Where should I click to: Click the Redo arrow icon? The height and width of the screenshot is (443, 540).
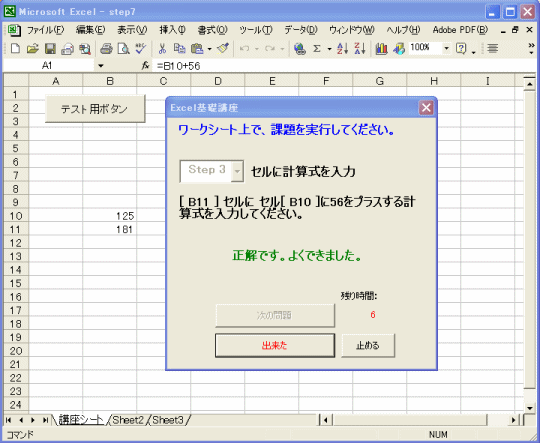pyautogui.click(x=270, y=49)
